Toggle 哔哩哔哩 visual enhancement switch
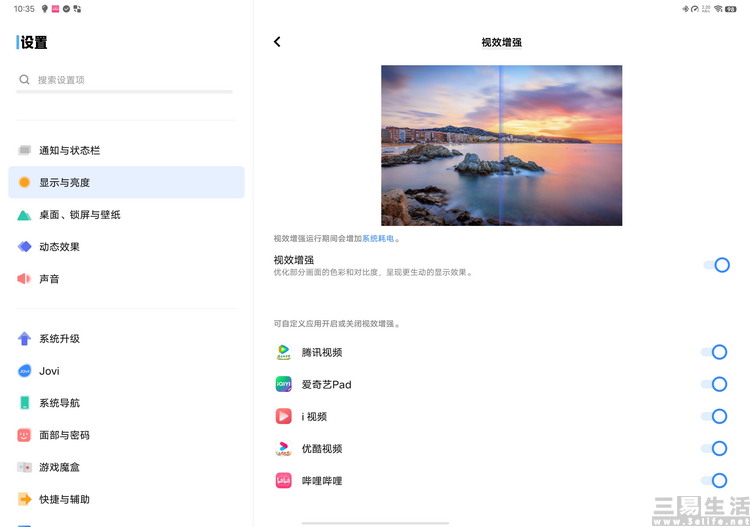Image resolution: width=750 pixels, height=527 pixels. coord(714,481)
